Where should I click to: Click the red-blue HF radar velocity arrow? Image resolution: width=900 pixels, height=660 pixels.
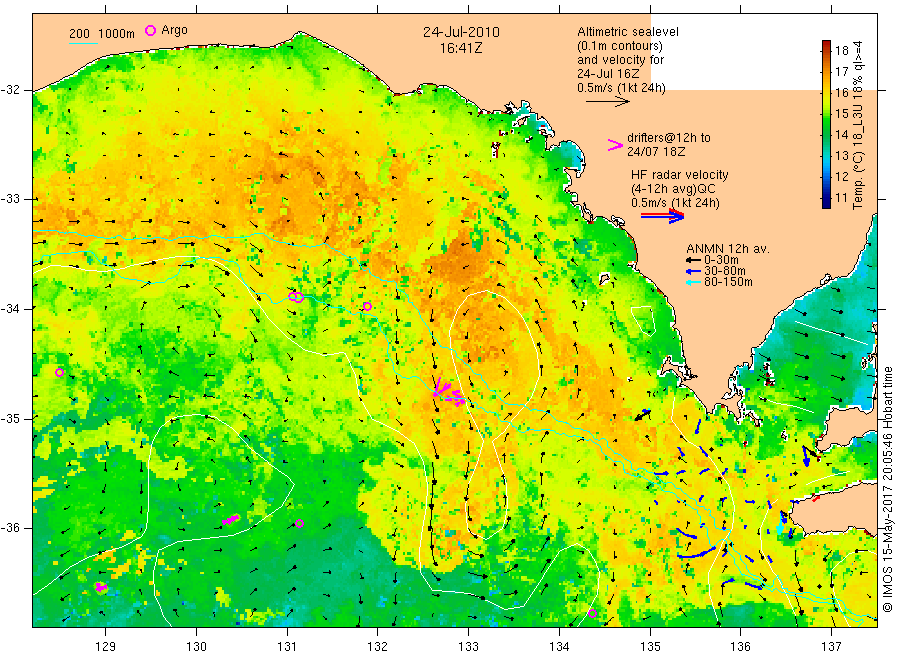pyautogui.click(x=662, y=216)
